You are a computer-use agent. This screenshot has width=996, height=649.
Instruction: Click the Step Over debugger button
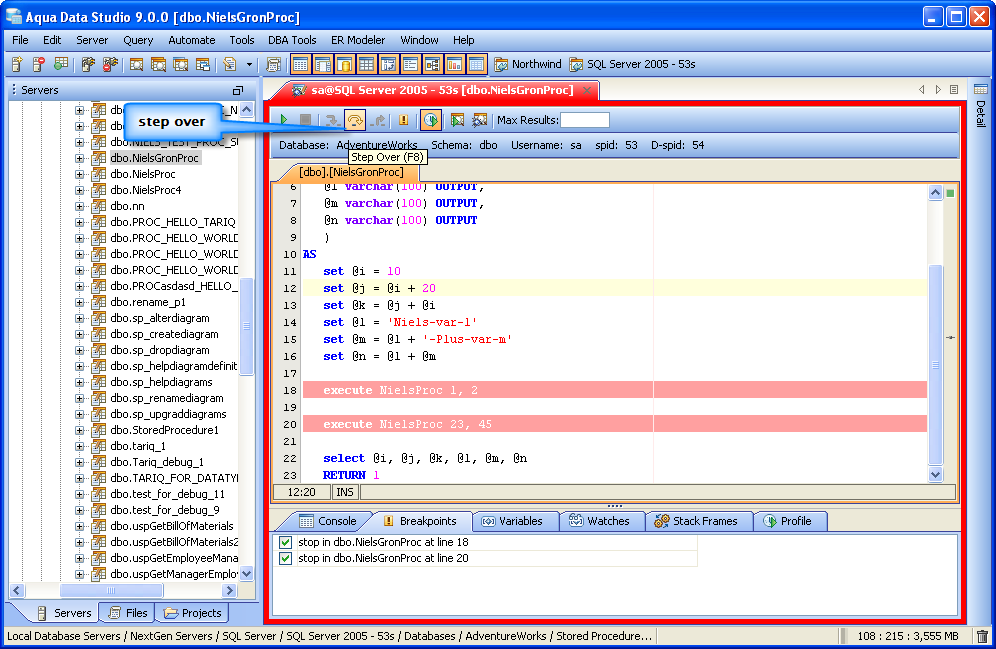355,120
